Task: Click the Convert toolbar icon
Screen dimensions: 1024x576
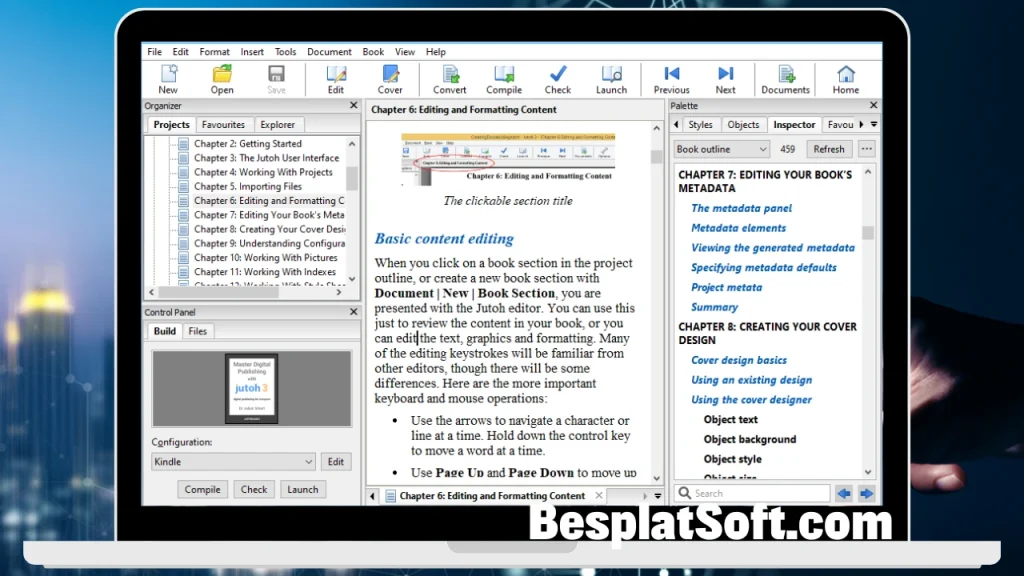Action: [x=450, y=79]
